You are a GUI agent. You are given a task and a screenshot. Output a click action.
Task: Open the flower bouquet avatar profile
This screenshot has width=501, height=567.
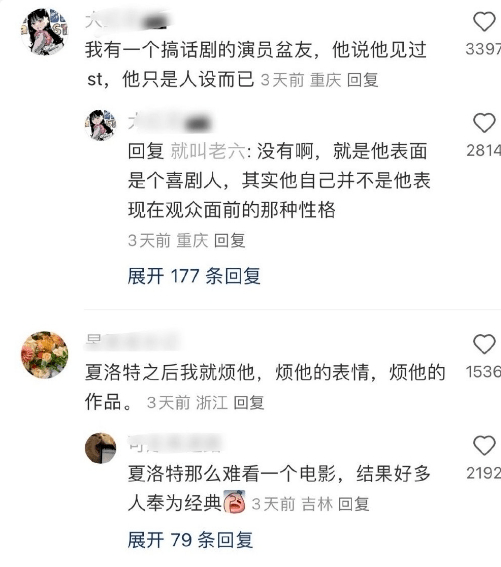pos(44,354)
